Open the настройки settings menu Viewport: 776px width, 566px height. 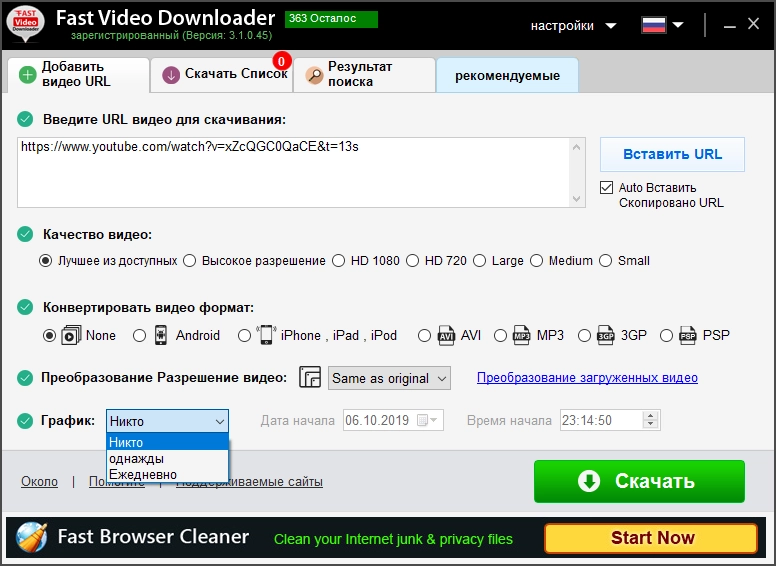tap(573, 26)
